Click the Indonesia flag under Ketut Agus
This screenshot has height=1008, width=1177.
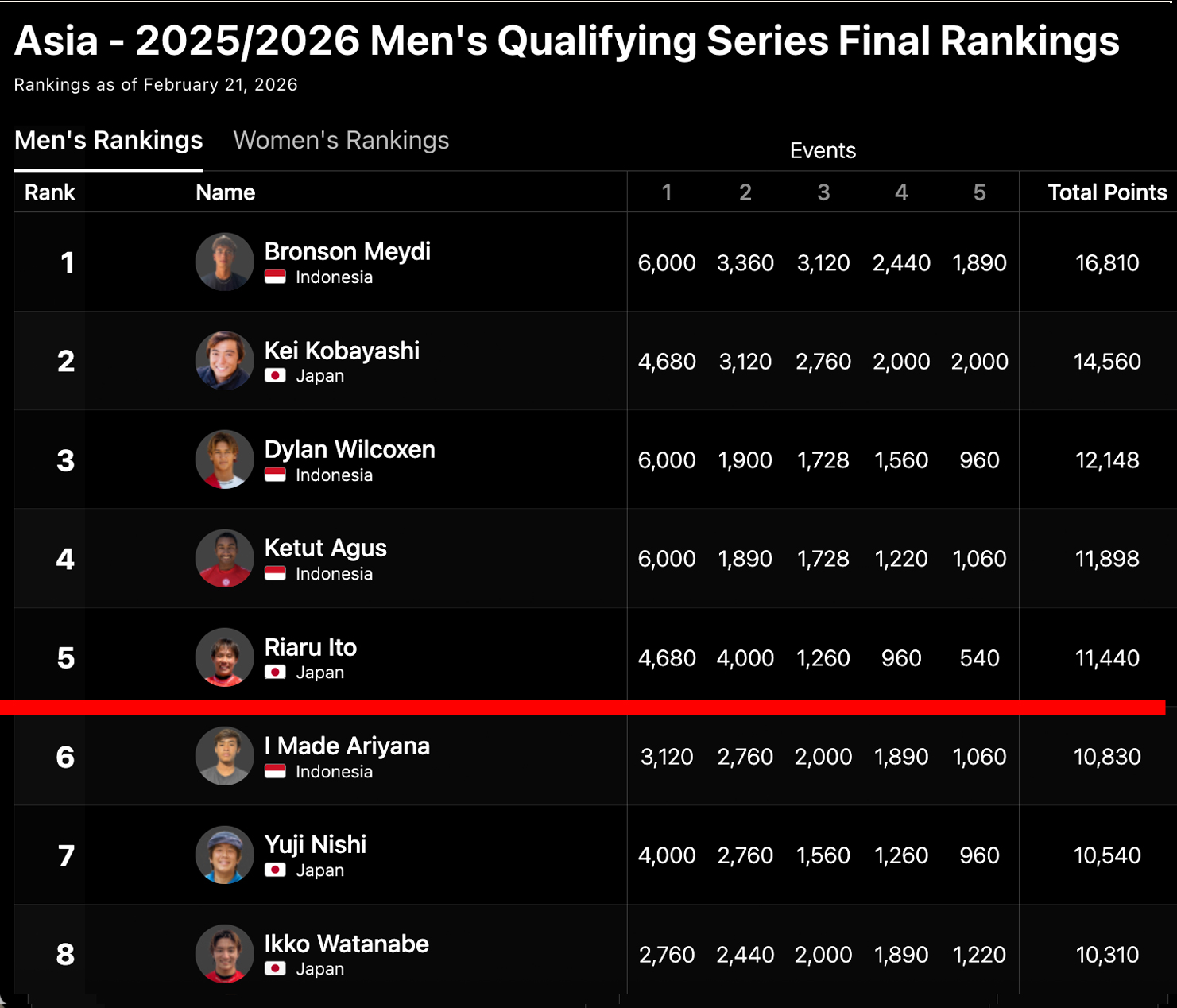[x=275, y=574]
